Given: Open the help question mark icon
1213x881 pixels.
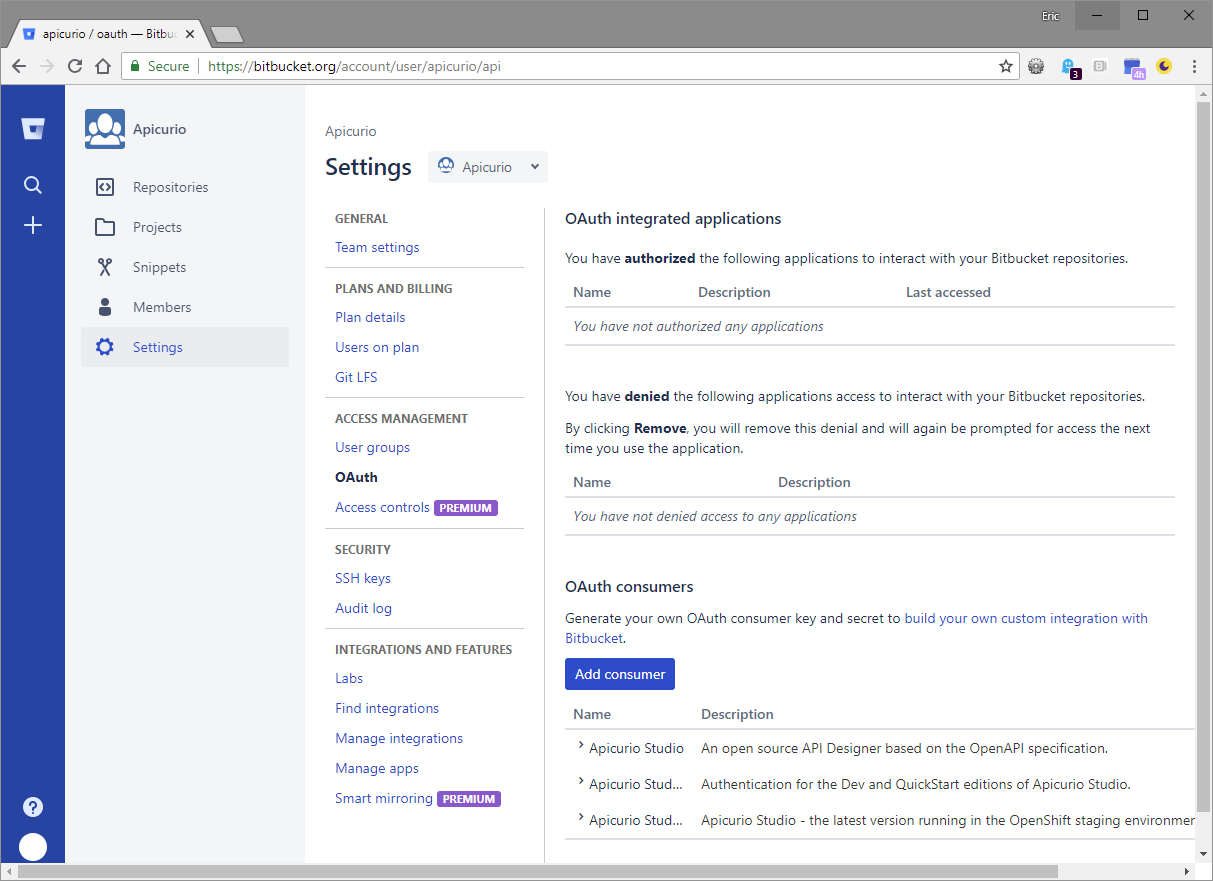Looking at the screenshot, I should point(33,807).
